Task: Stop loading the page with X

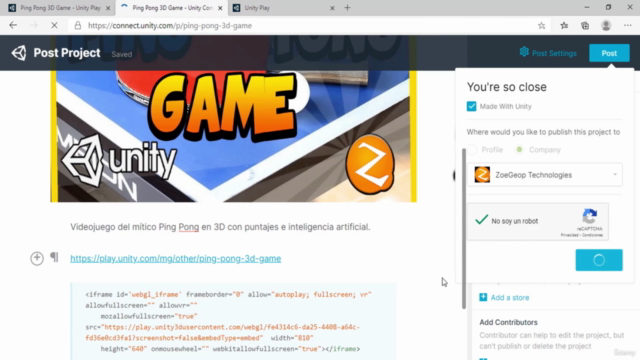Action: pos(54,25)
